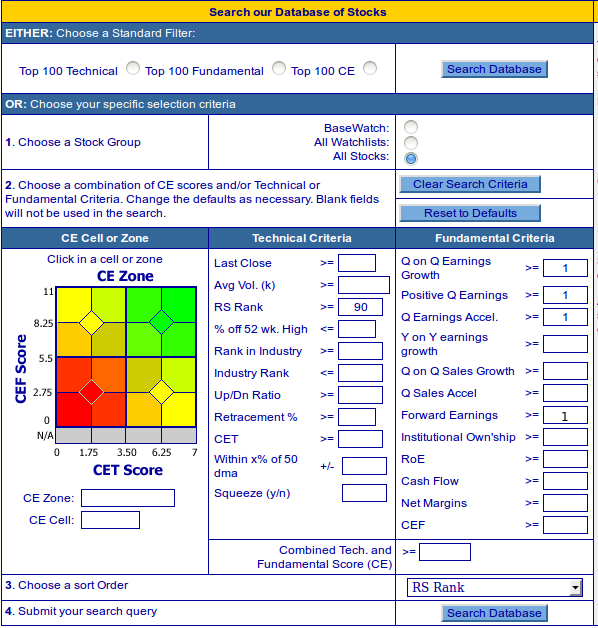Click the Squeeze (y/n) input field
598x628 pixels.
click(364, 493)
